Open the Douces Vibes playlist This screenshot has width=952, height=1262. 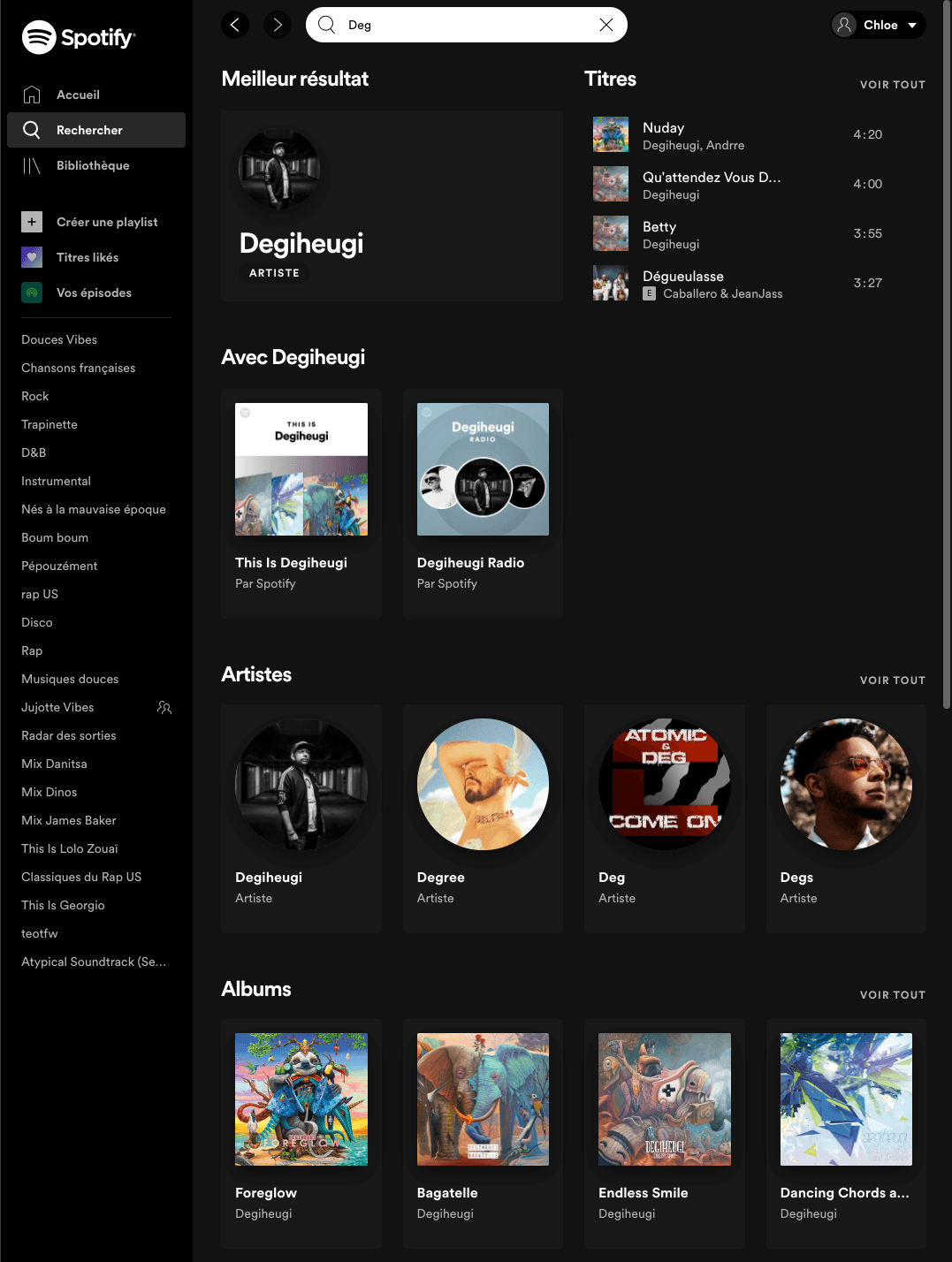[59, 339]
